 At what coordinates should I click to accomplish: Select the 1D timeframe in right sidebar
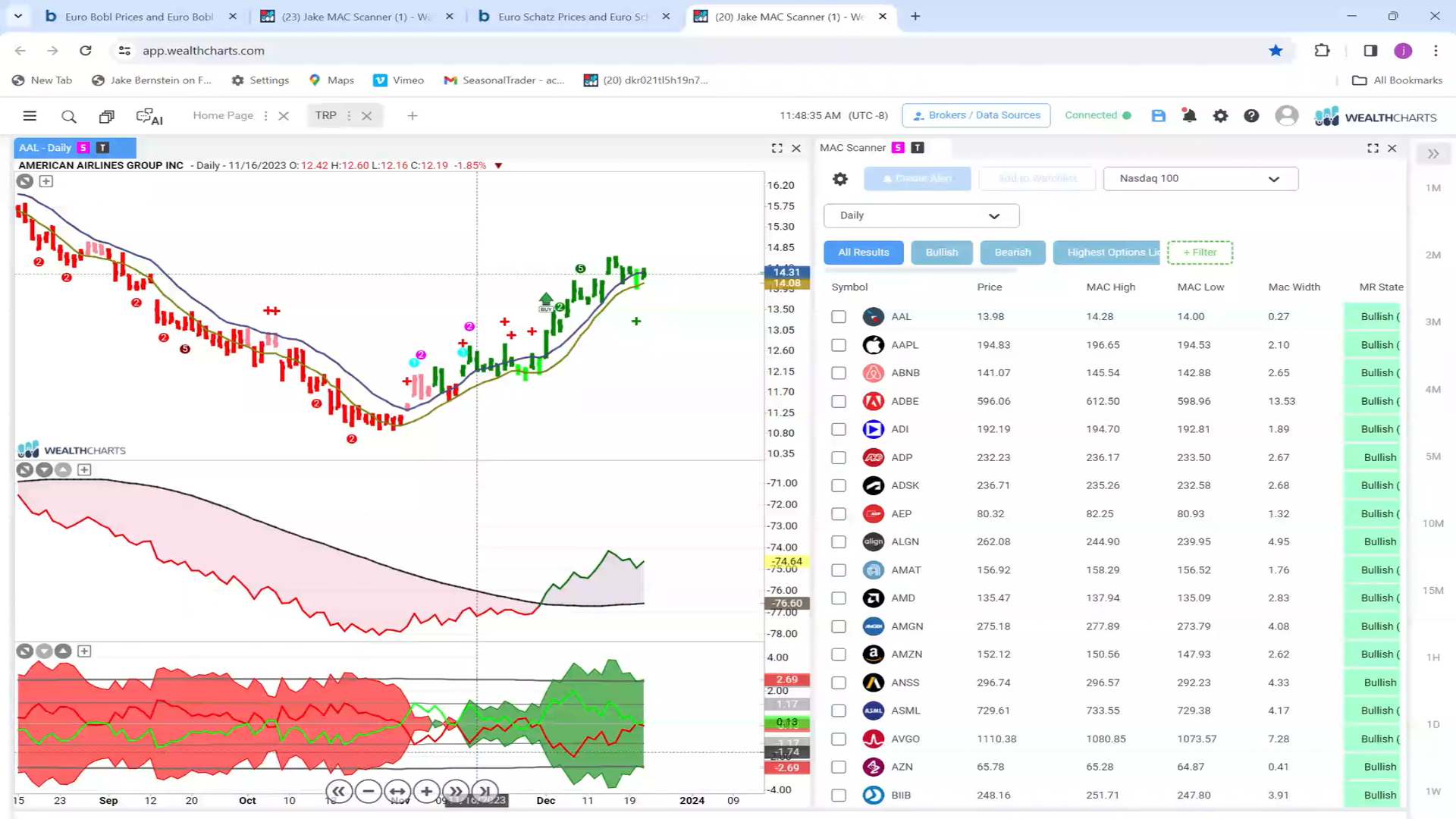(1432, 724)
